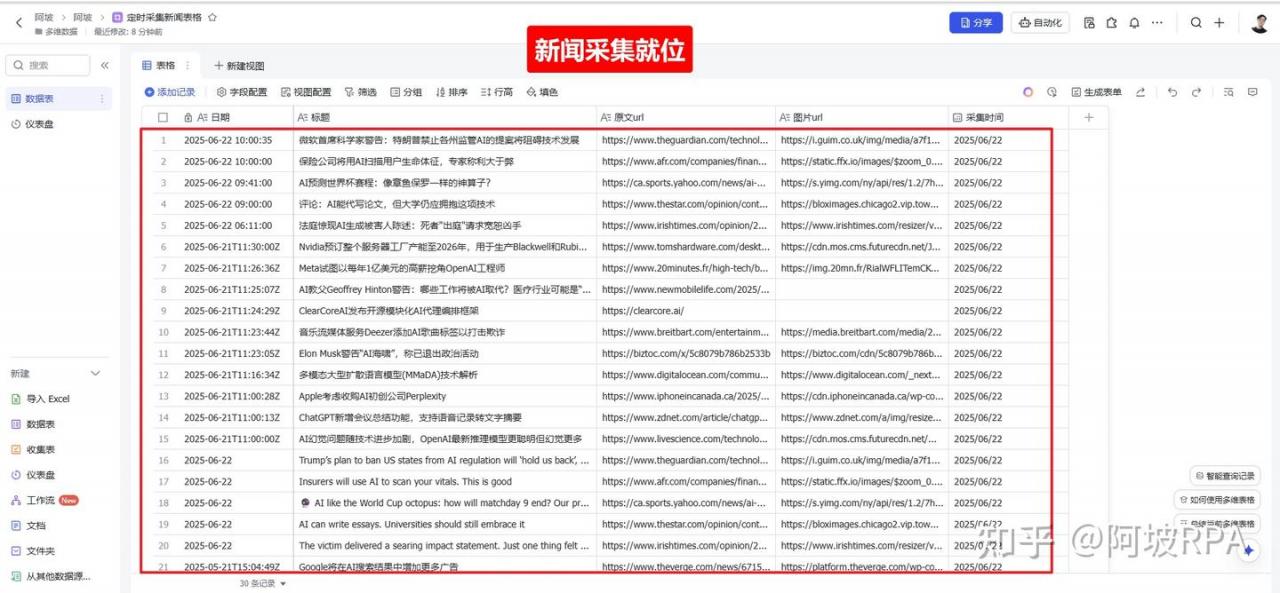Open the template icon next to 自动化

[1089, 22]
